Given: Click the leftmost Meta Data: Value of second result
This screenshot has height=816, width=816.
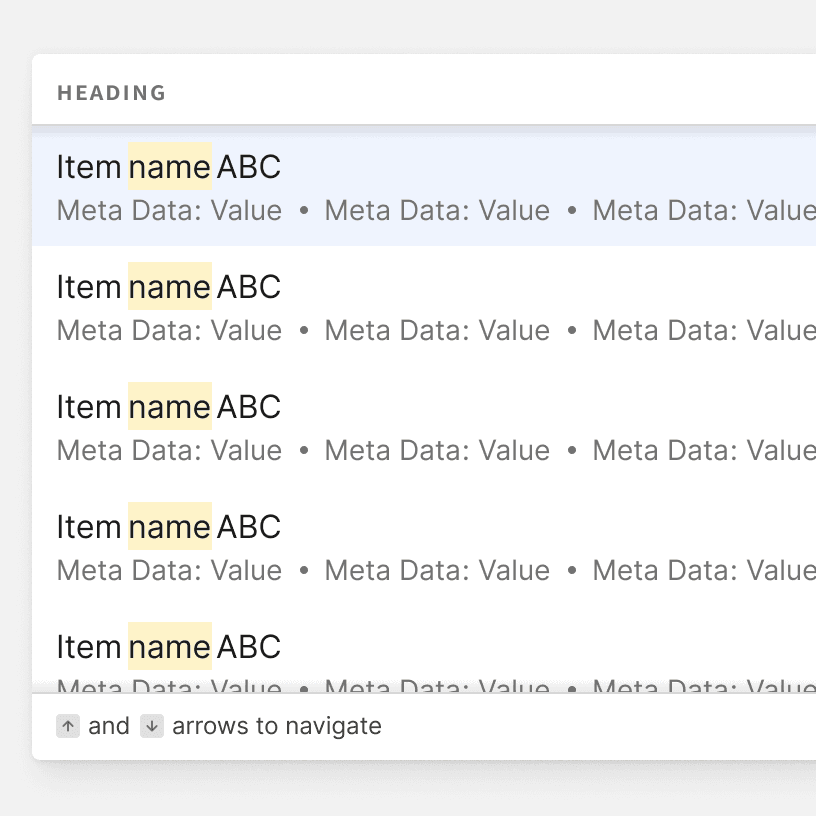Looking at the screenshot, I should [169, 331].
